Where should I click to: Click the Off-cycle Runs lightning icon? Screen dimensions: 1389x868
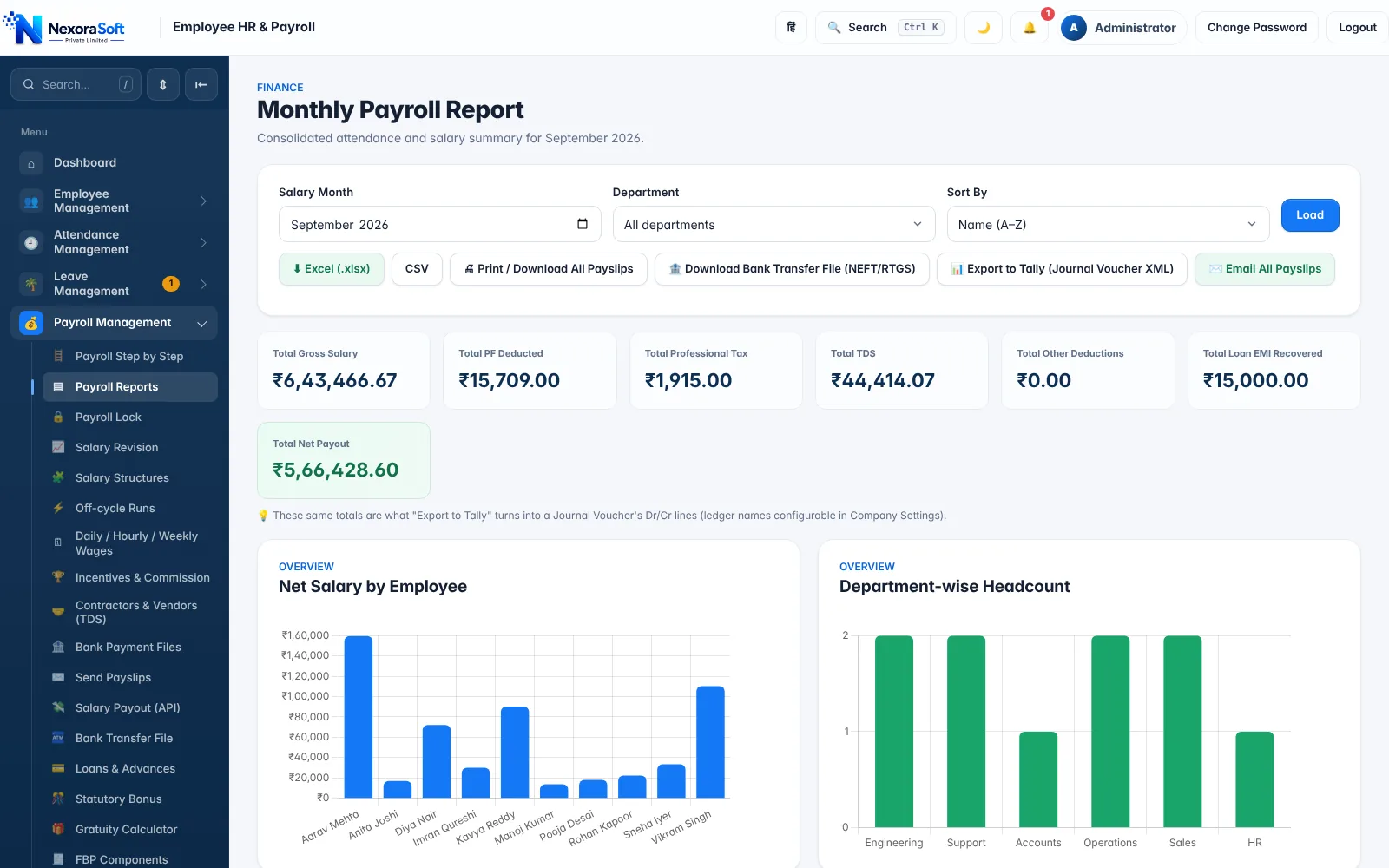point(58,508)
